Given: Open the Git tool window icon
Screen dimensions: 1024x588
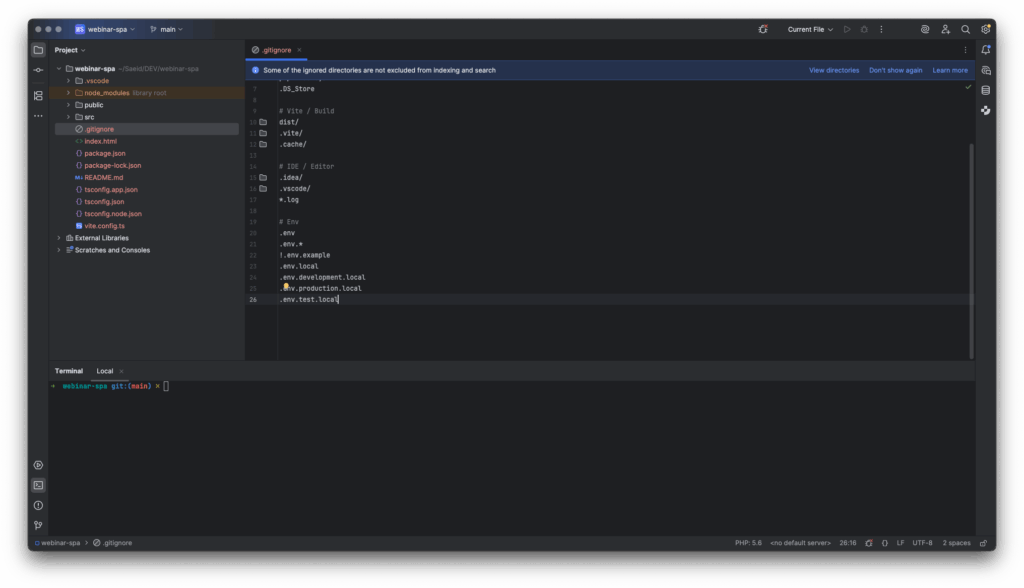Looking at the screenshot, I should pos(38,525).
